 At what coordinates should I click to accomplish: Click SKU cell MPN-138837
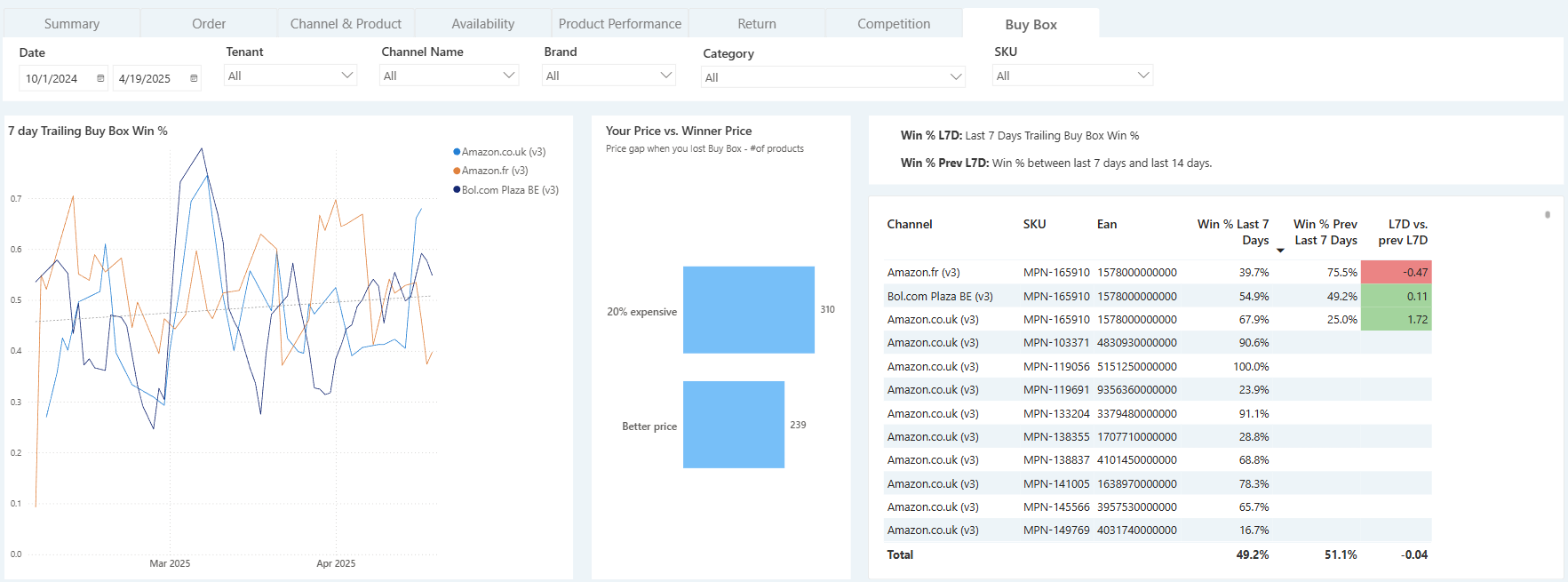1056,459
